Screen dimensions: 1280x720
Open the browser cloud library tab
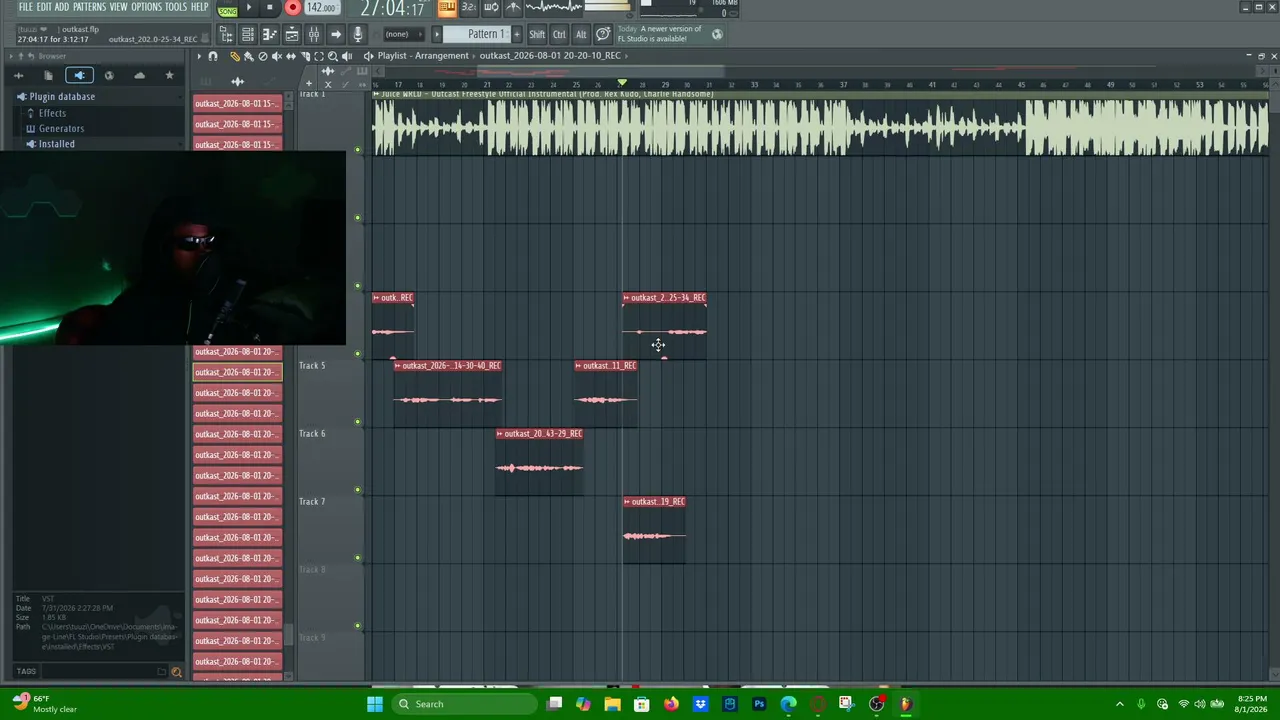point(139,75)
